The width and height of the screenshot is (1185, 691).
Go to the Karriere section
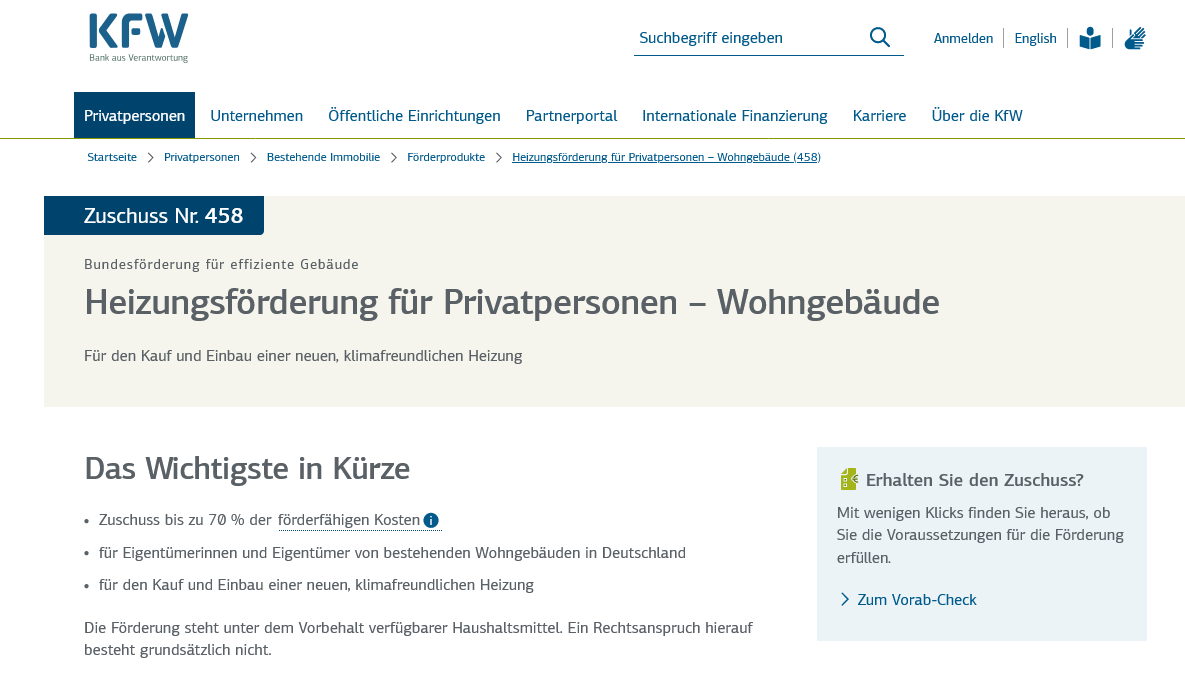[x=879, y=115]
